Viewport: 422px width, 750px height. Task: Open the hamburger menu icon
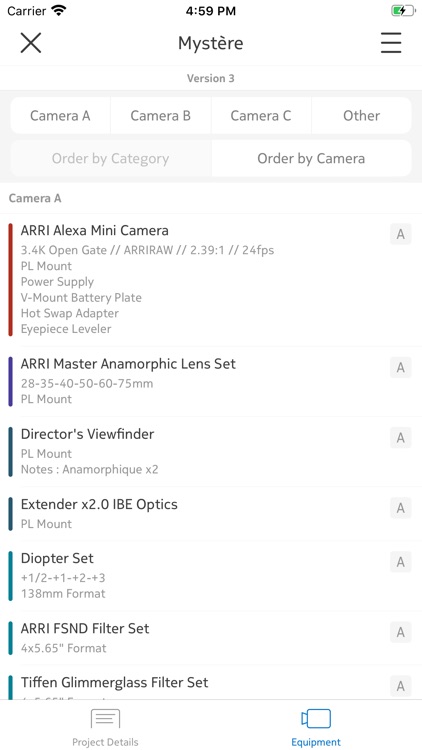tap(391, 43)
